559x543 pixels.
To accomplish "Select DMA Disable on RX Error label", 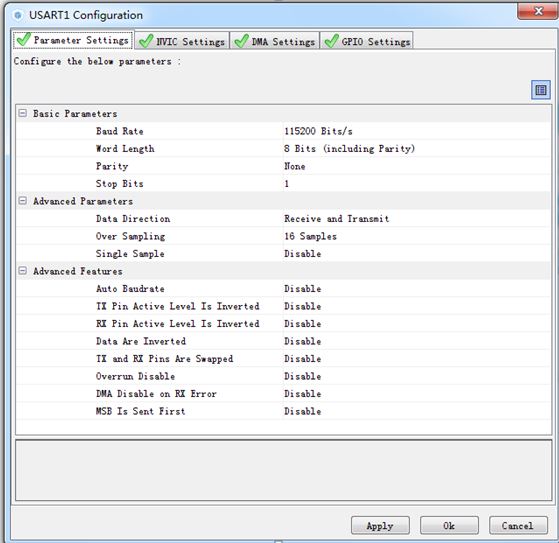I will 156,393.
